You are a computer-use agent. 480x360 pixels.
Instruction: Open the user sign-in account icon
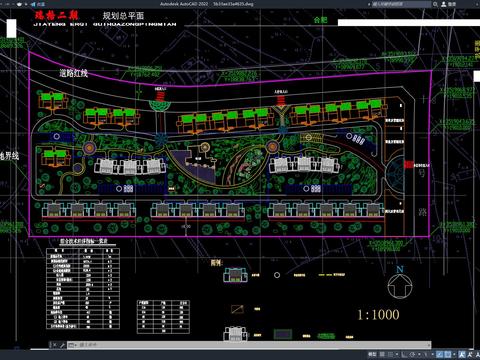(444, 4)
